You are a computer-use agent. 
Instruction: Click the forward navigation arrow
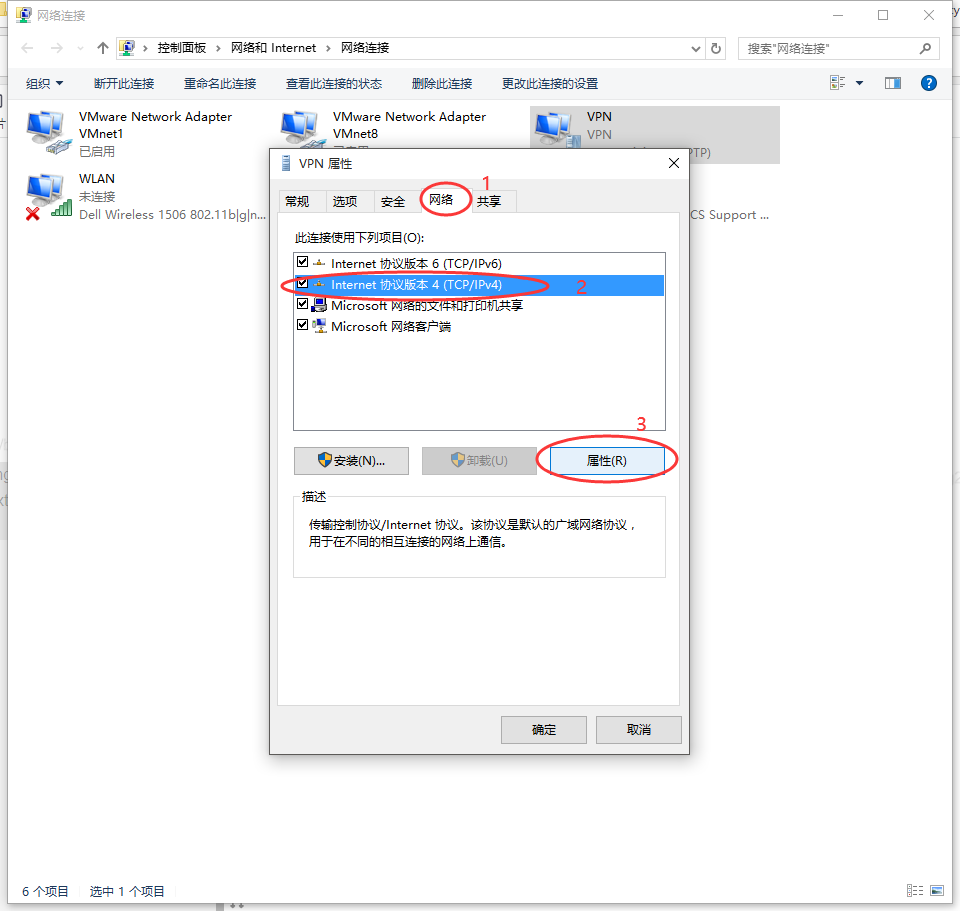(x=56, y=48)
